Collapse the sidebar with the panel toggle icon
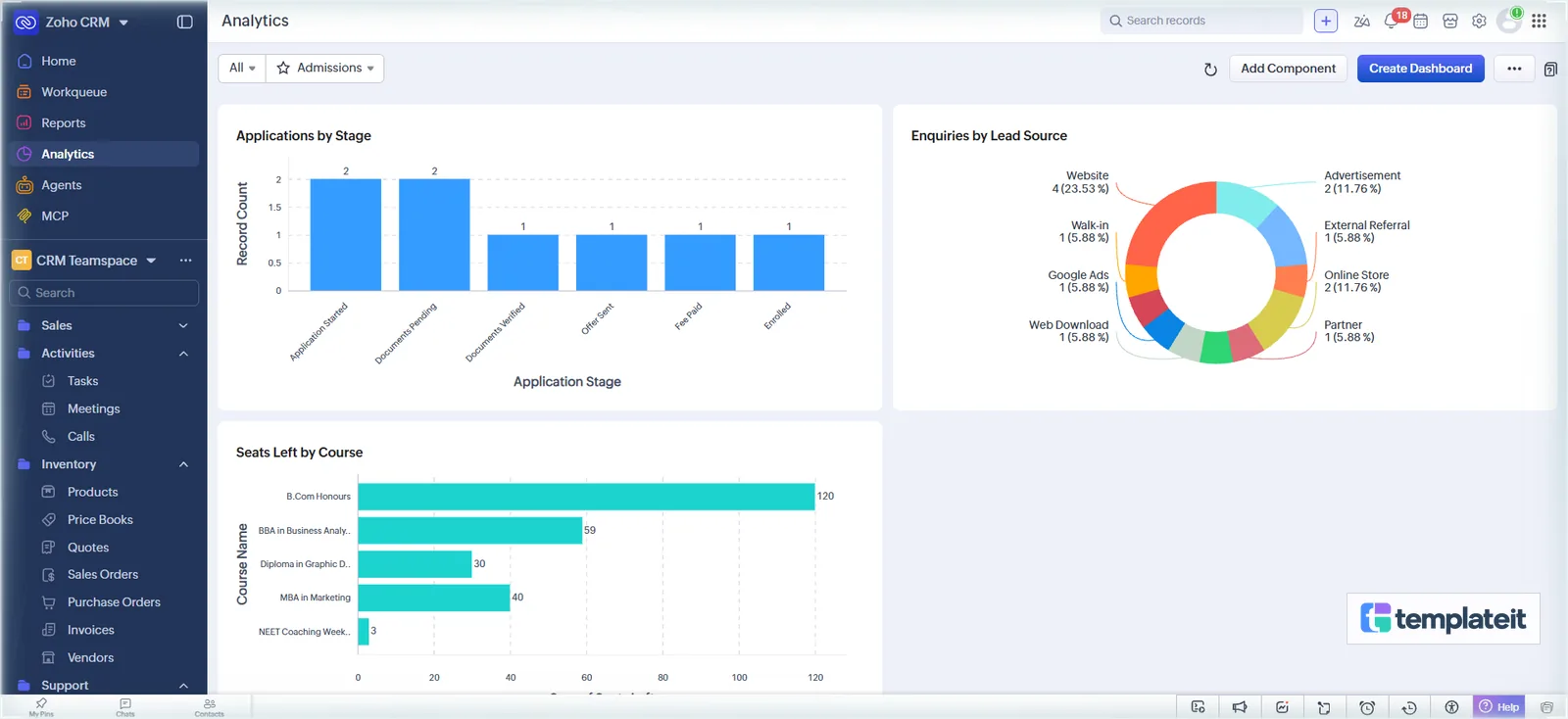Screen dimensions: 1568x719 tap(184, 22)
